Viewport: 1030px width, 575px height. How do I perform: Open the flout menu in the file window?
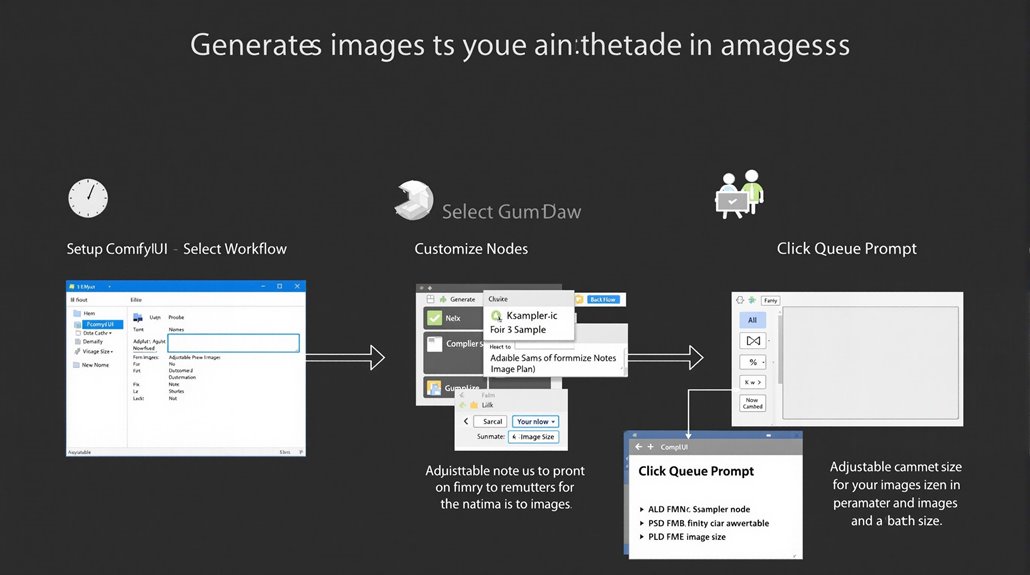pos(79,300)
